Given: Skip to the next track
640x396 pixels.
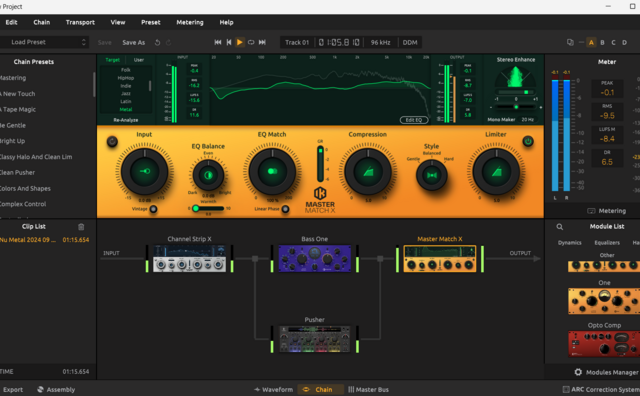Looking at the screenshot, I should pos(262,42).
